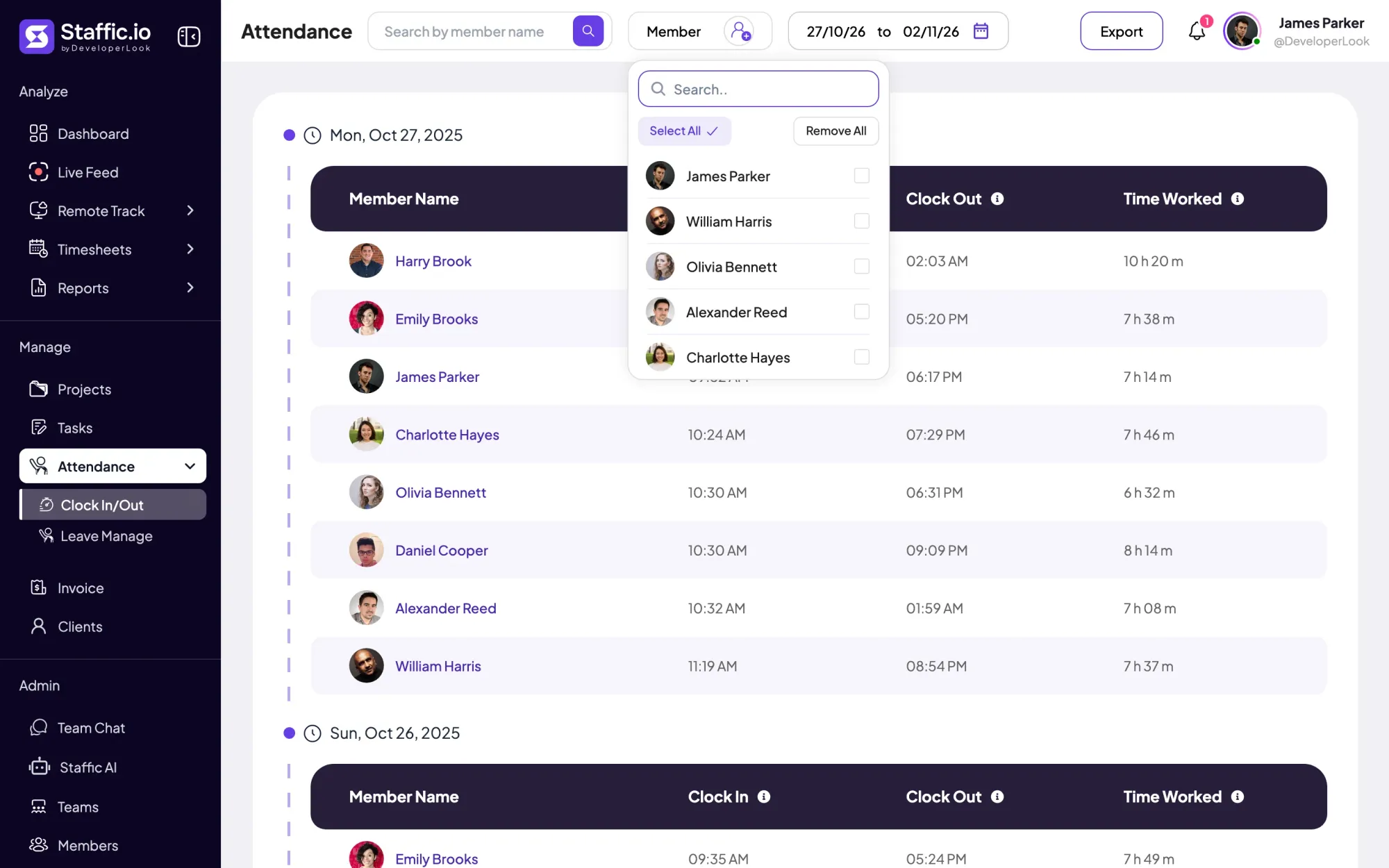The width and height of the screenshot is (1389, 868).
Task: Click the add-member icon next to Member
Action: tap(740, 31)
